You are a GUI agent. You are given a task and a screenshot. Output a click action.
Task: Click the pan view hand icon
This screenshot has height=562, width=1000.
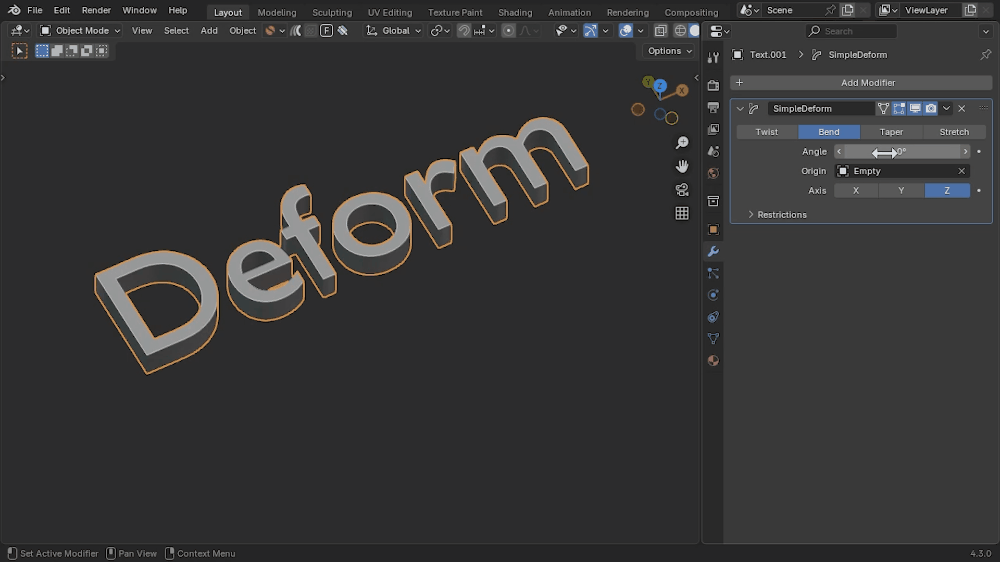click(682, 166)
